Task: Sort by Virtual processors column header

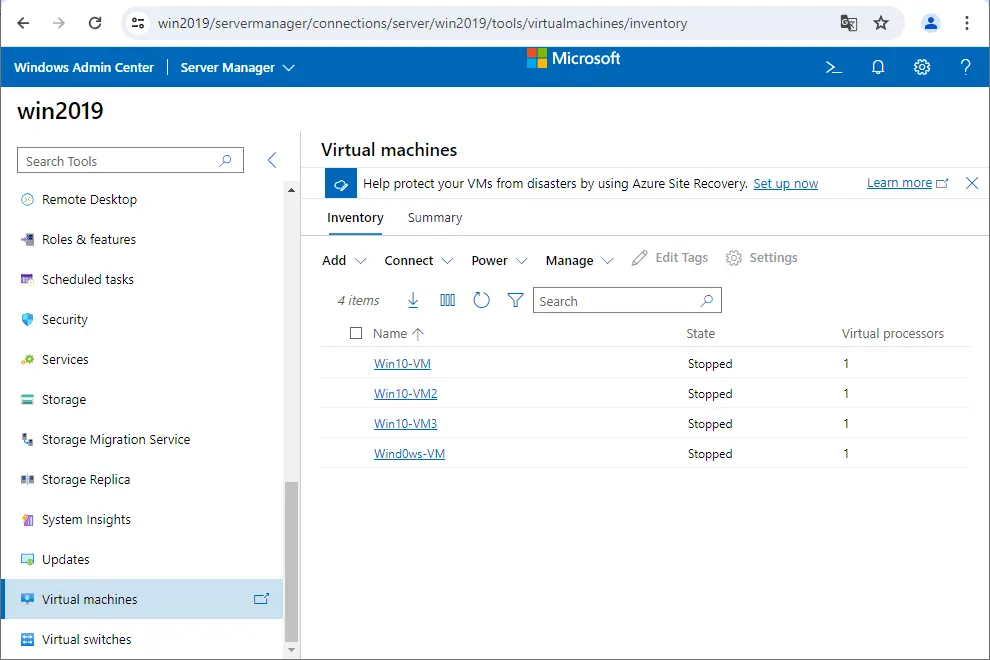Action: click(x=893, y=333)
